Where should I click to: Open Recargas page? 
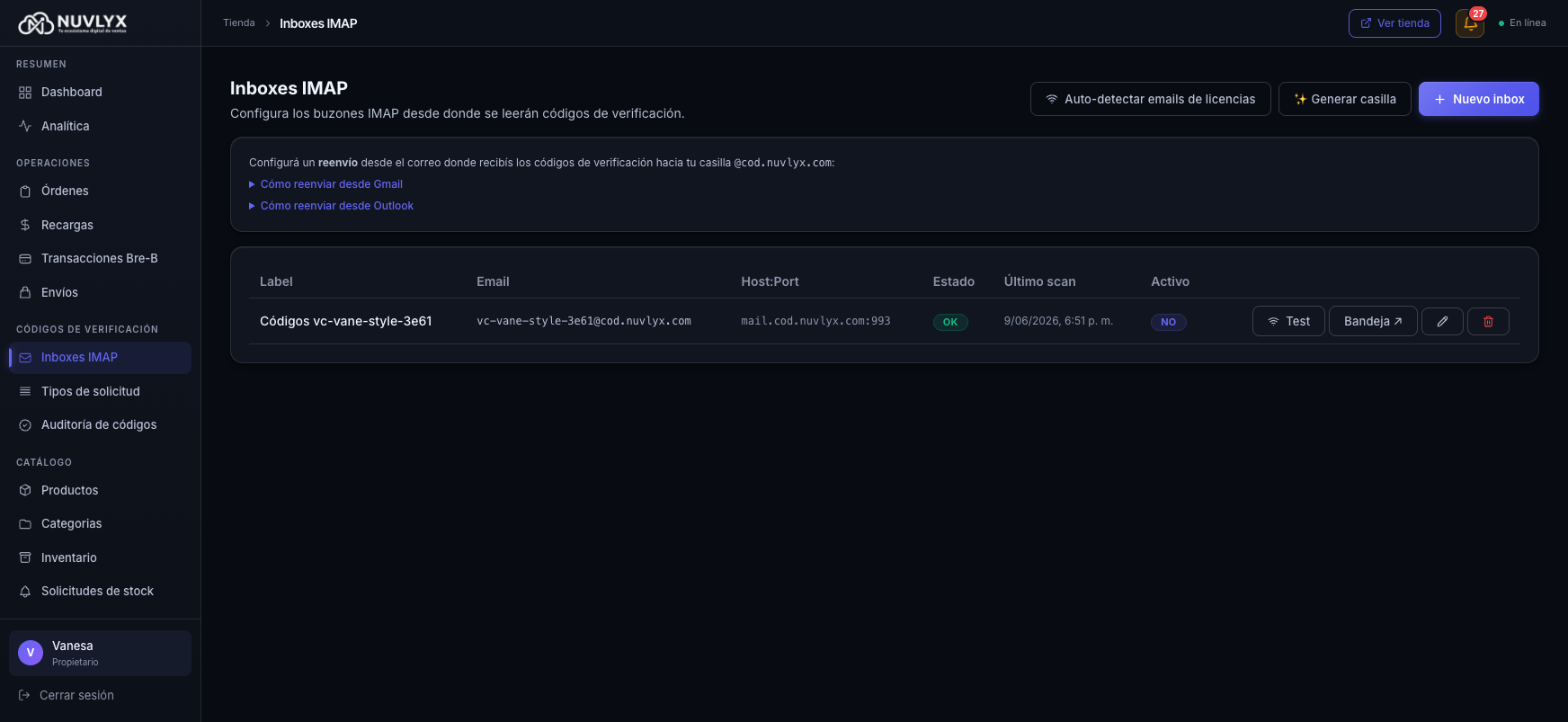tap(100, 225)
